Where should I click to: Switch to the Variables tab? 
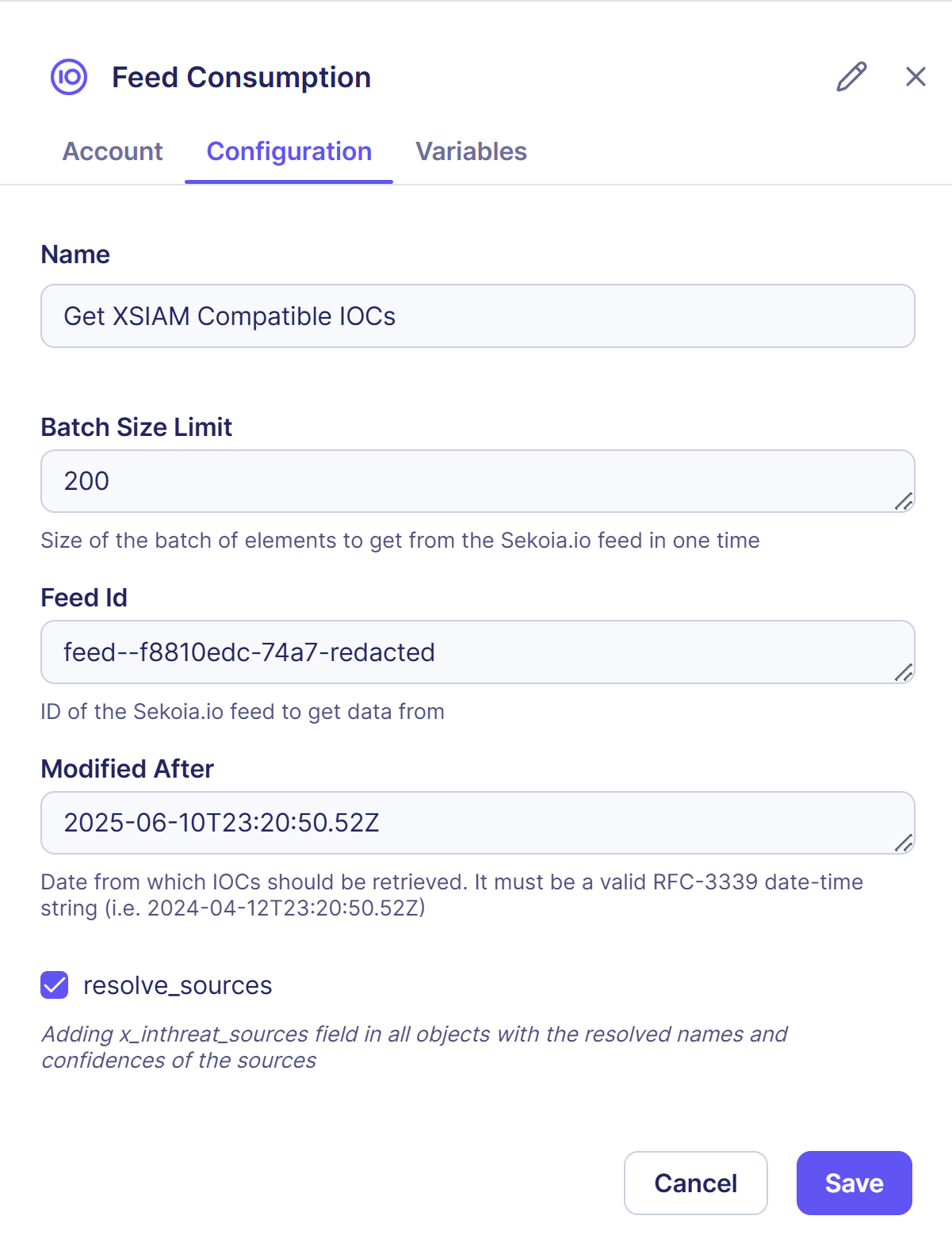tap(472, 151)
